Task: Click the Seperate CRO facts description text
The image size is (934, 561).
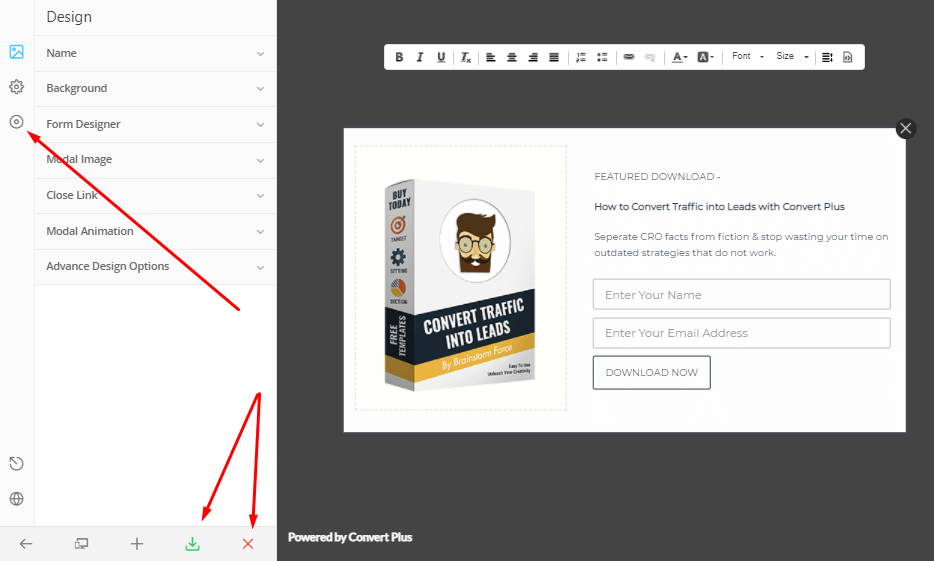Action: pyautogui.click(x=741, y=244)
